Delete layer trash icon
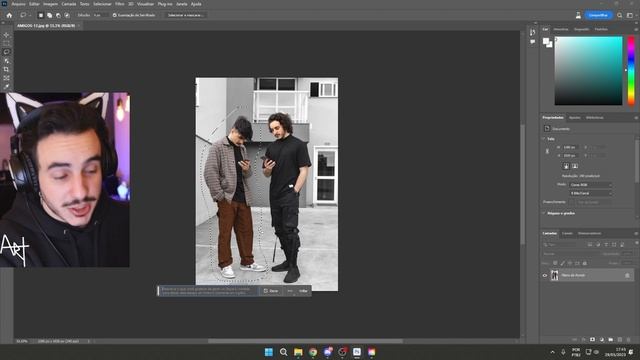This screenshot has width=640, height=360. pyautogui.click(x=629, y=340)
